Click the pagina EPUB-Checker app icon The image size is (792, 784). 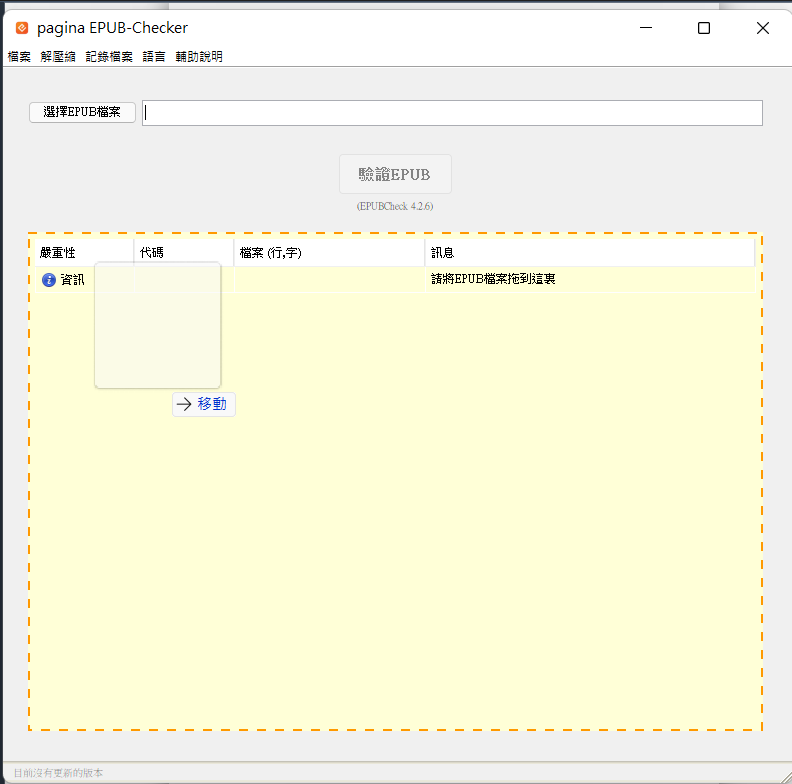(x=22, y=28)
